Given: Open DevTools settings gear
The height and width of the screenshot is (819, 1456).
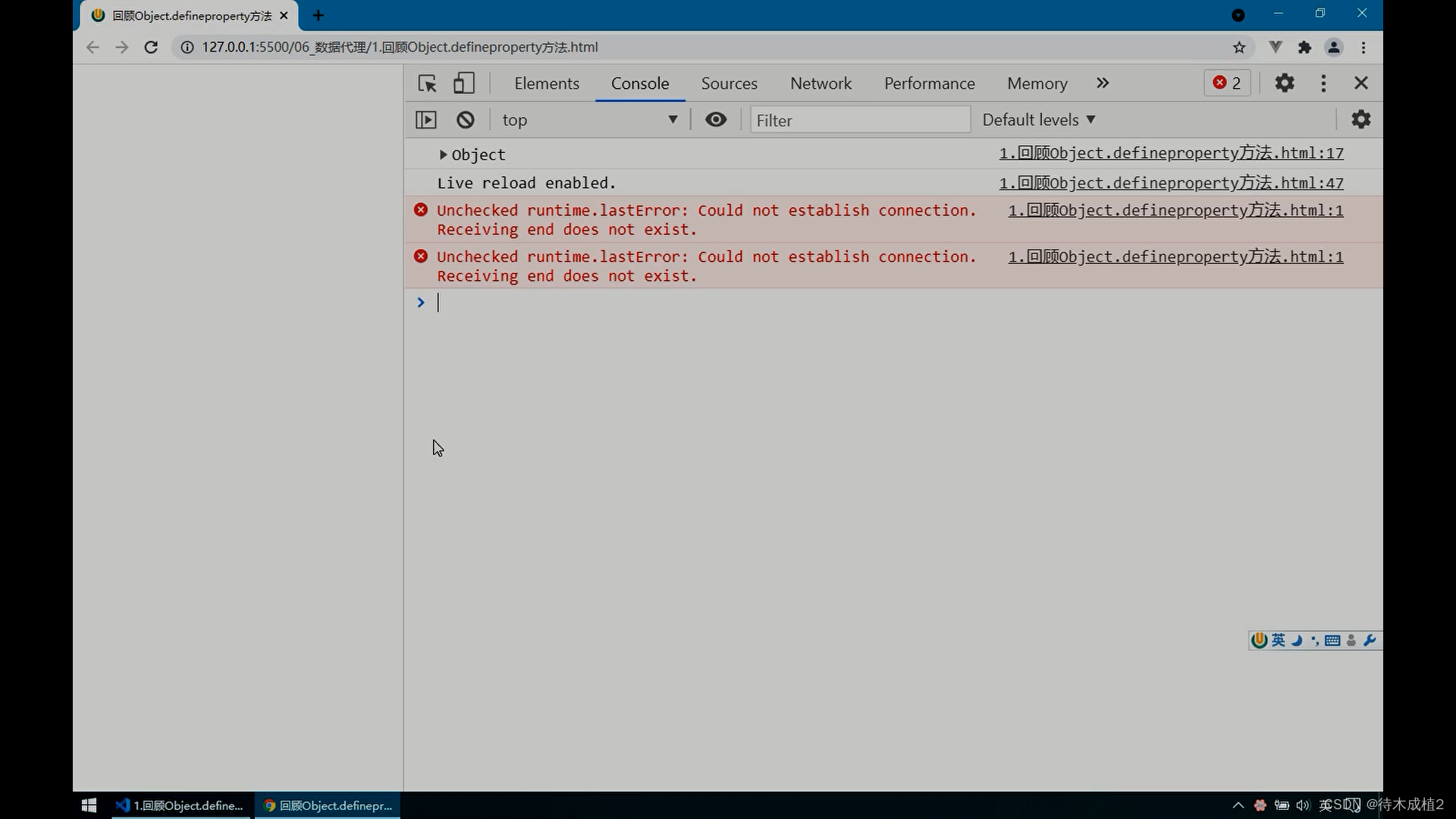Looking at the screenshot, I should tap(1284, 83).
